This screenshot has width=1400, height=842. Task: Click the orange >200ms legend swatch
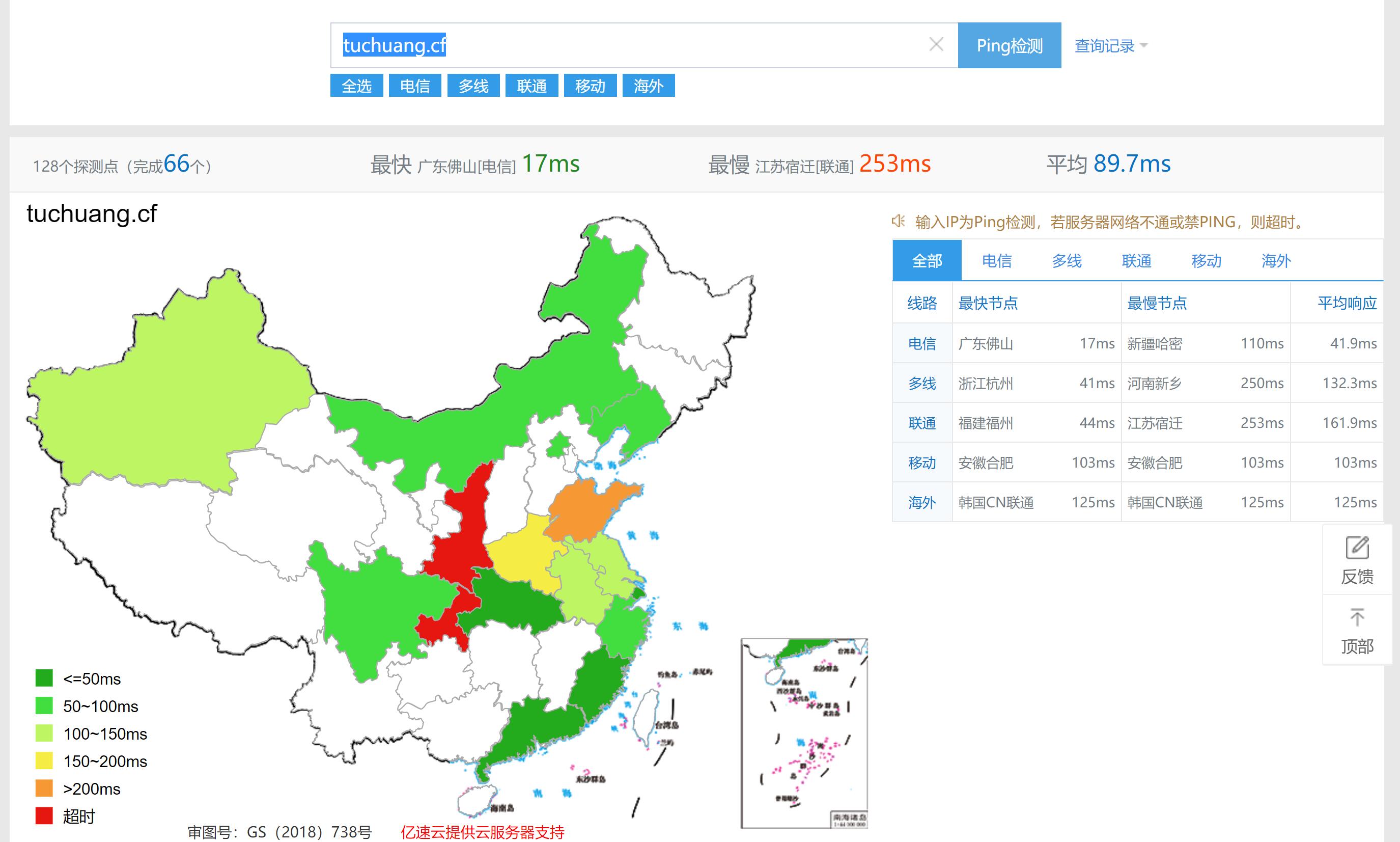point(44,789)
